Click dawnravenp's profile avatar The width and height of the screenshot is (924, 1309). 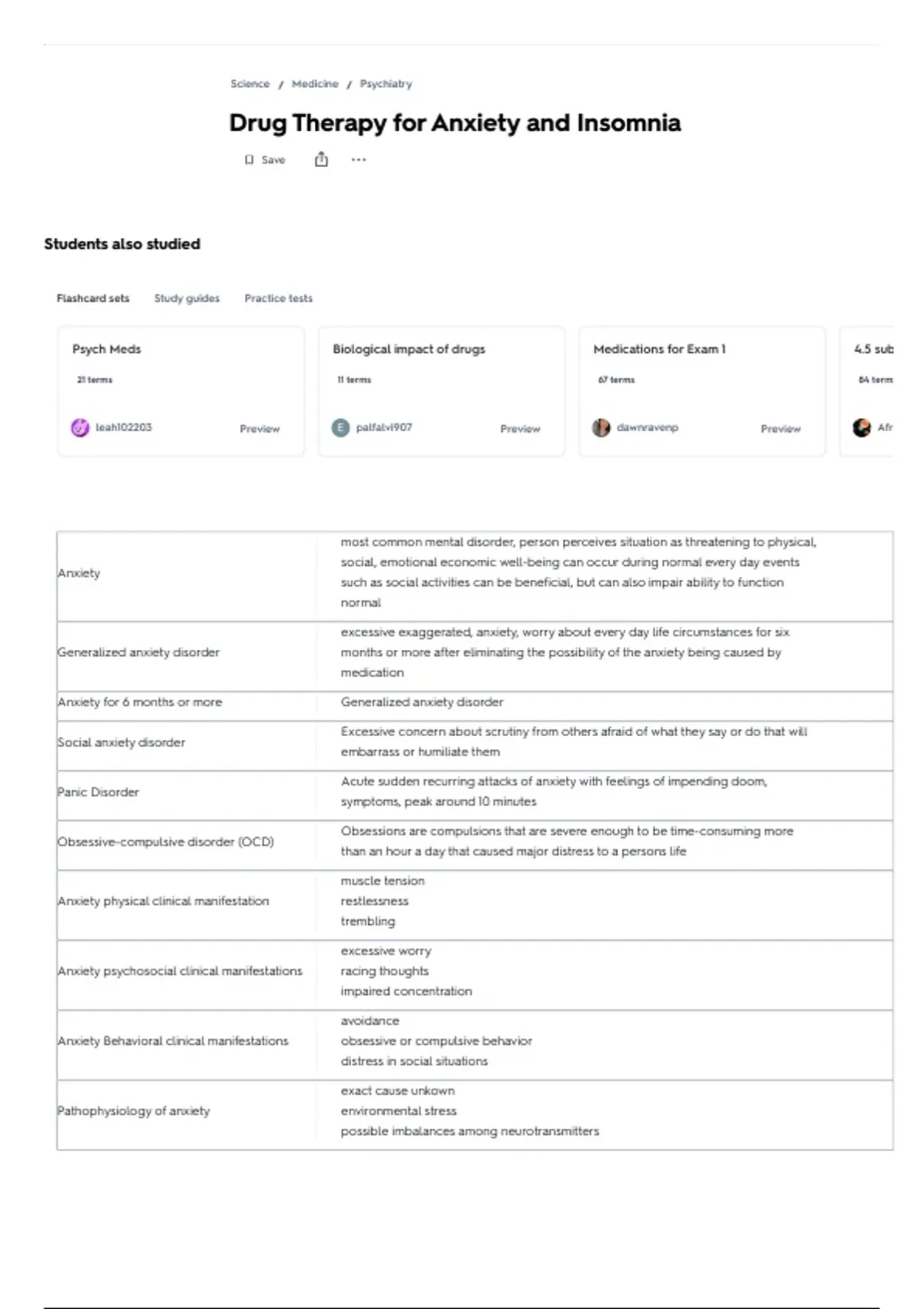[x=601, y=427]
